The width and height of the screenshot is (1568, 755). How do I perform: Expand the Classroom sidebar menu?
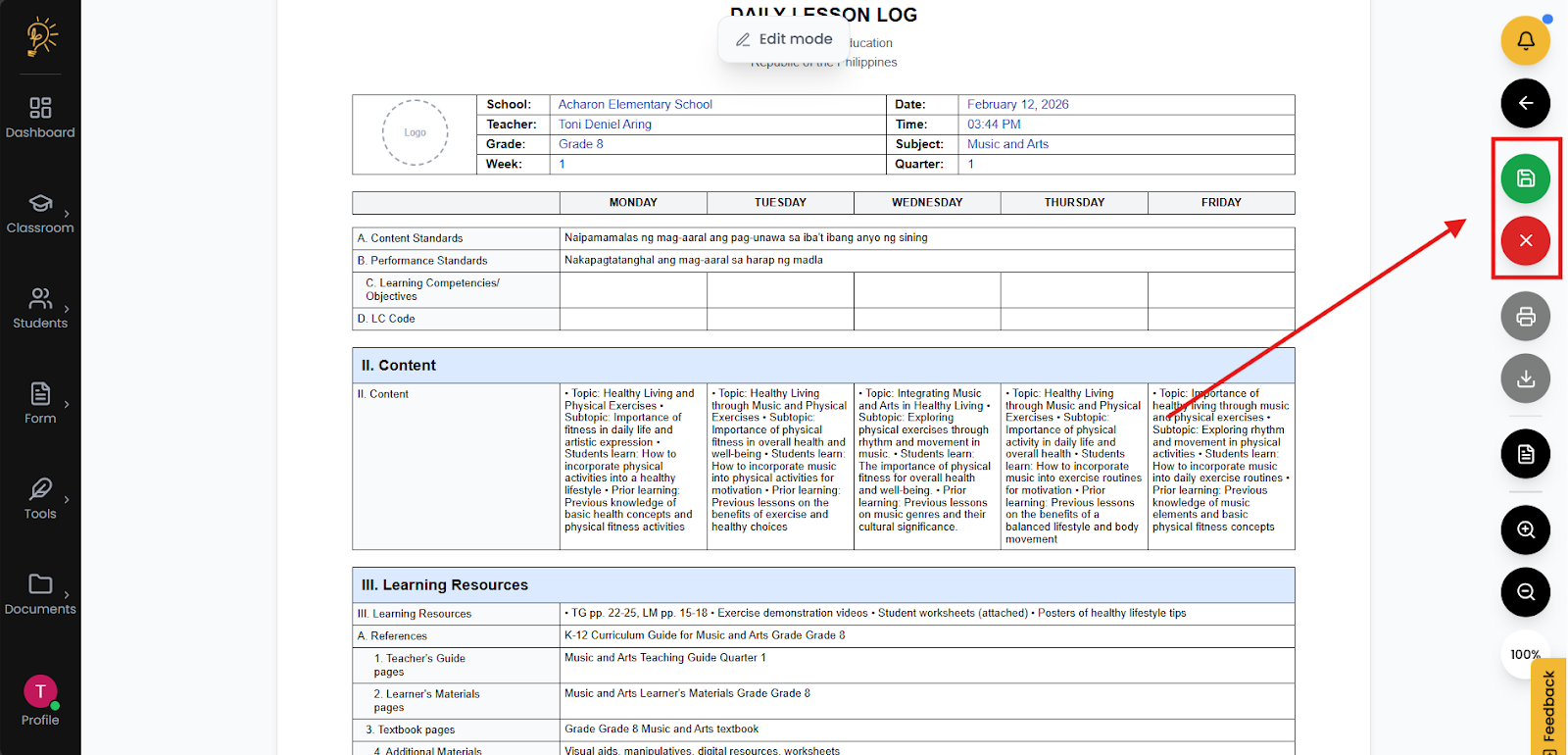tap(40, 214)
